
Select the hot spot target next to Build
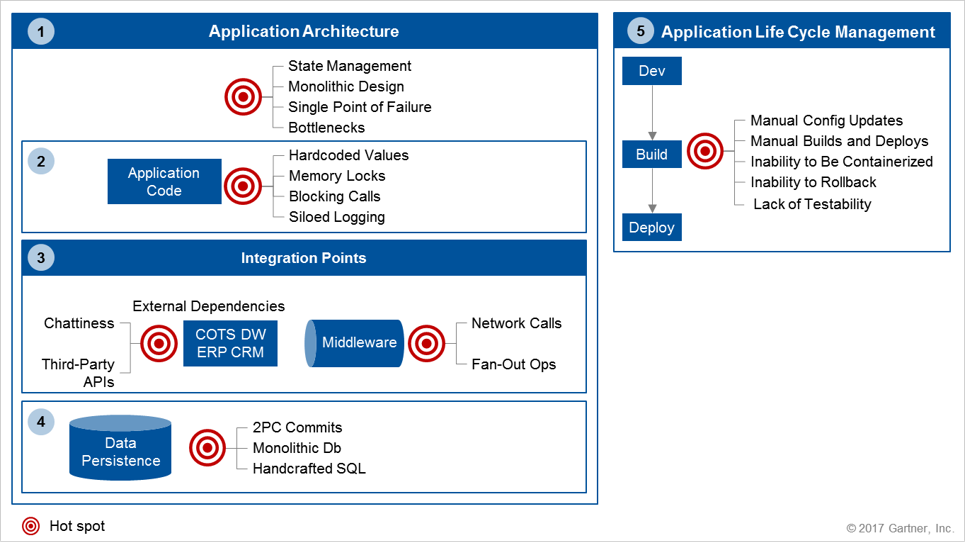(705, 152)
